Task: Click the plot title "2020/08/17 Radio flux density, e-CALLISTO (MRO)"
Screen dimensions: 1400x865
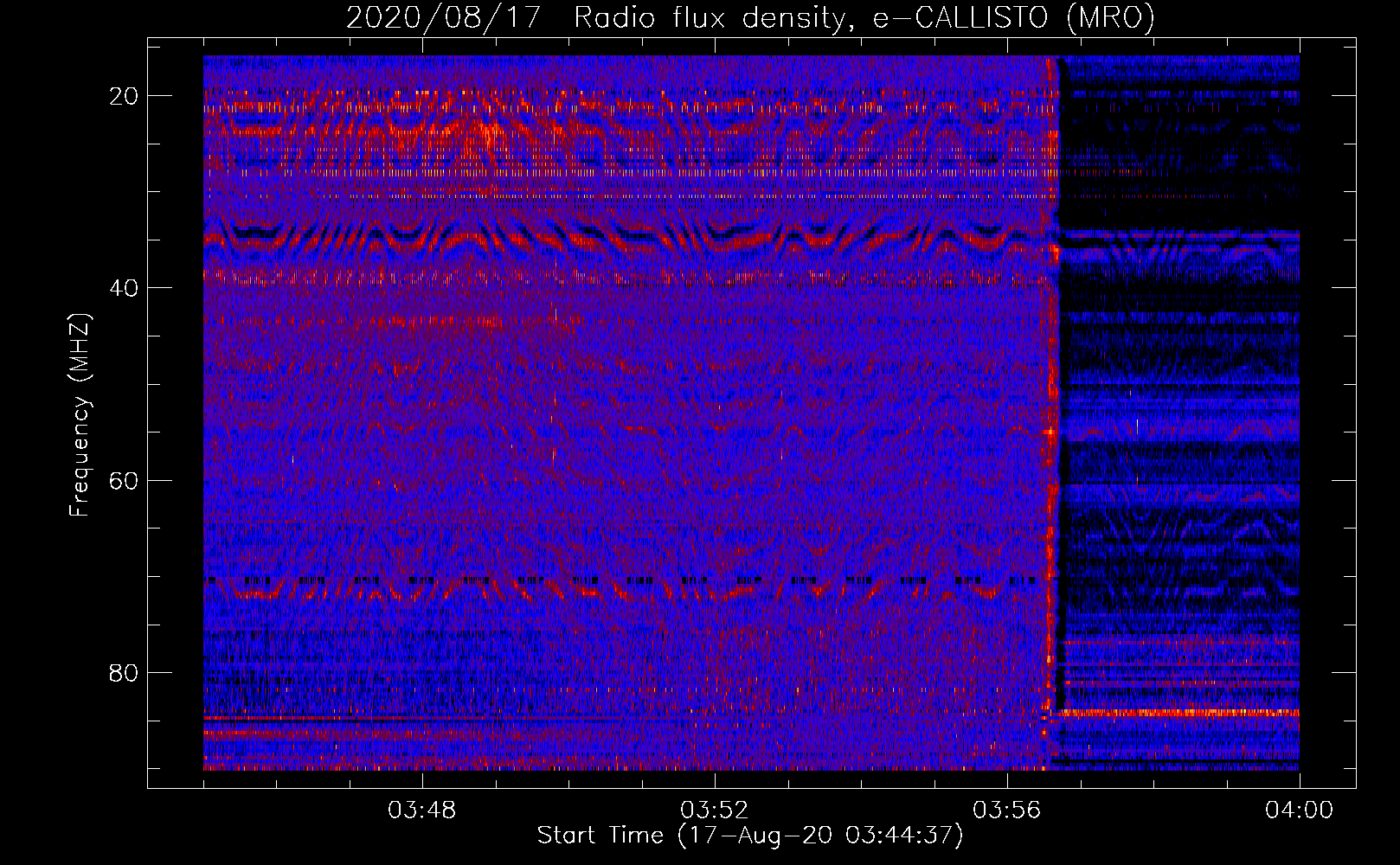Action: coord(750,17)
